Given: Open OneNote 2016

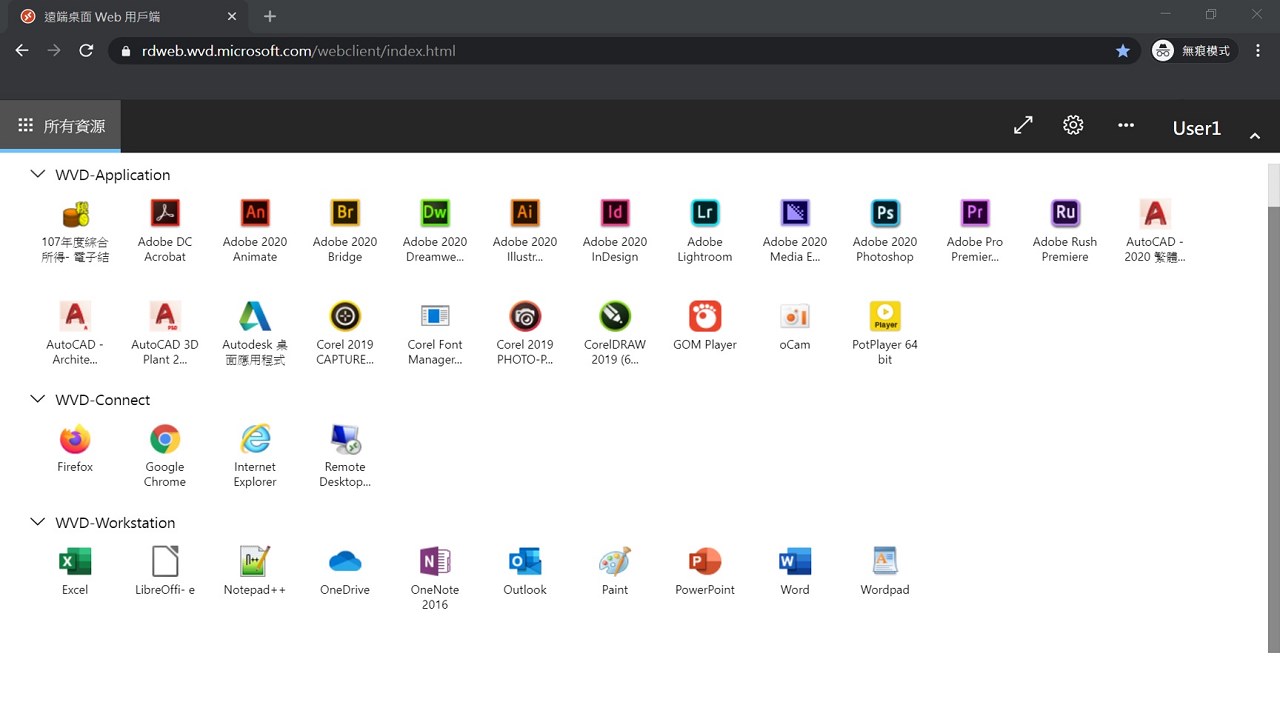Looking at the screenshot, I should click(435, 578).
